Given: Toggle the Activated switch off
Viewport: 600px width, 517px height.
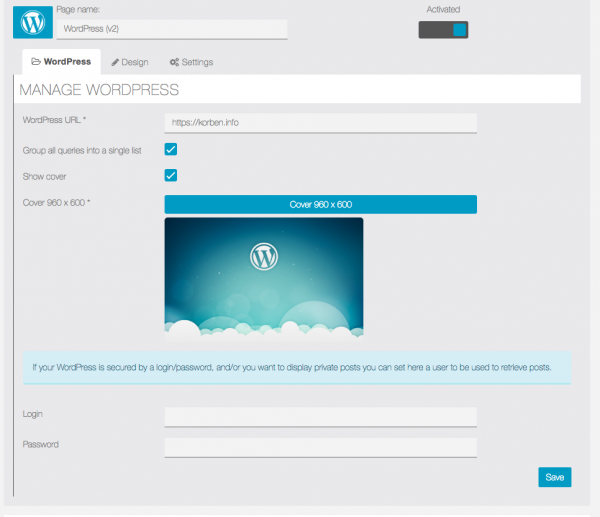Looking at the screenshot, I should coord(443,30).
